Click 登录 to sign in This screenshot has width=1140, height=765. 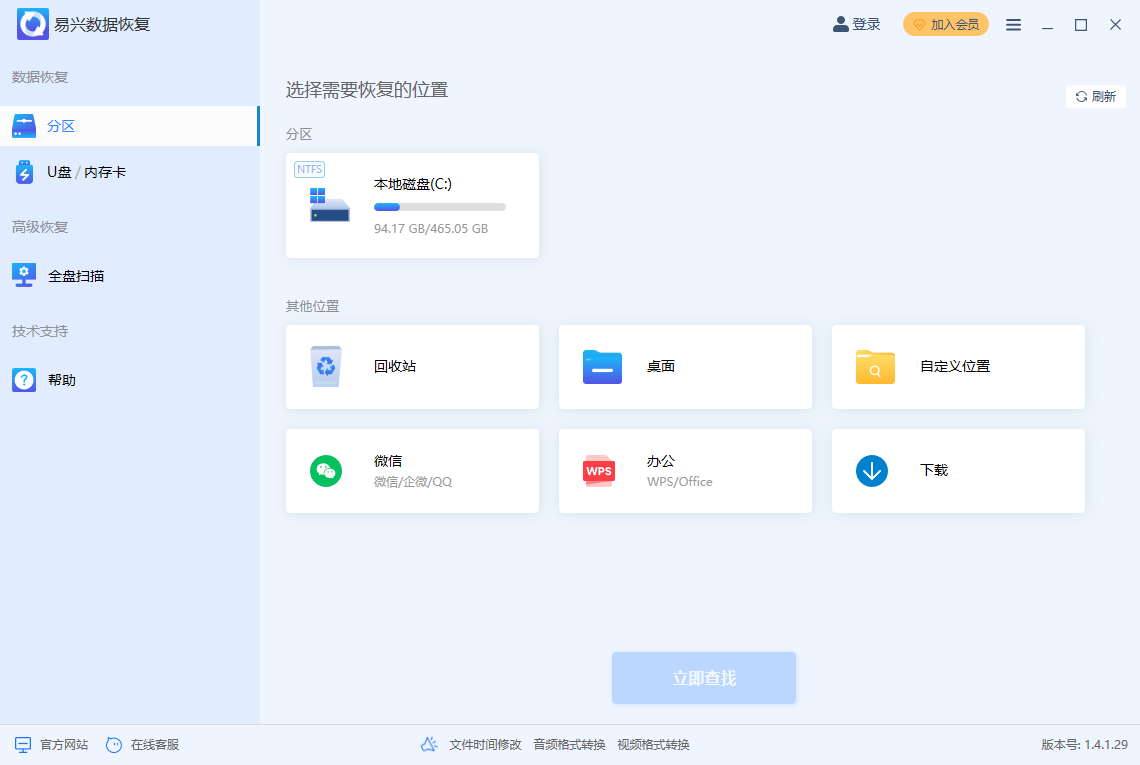(x=856, y=24)
